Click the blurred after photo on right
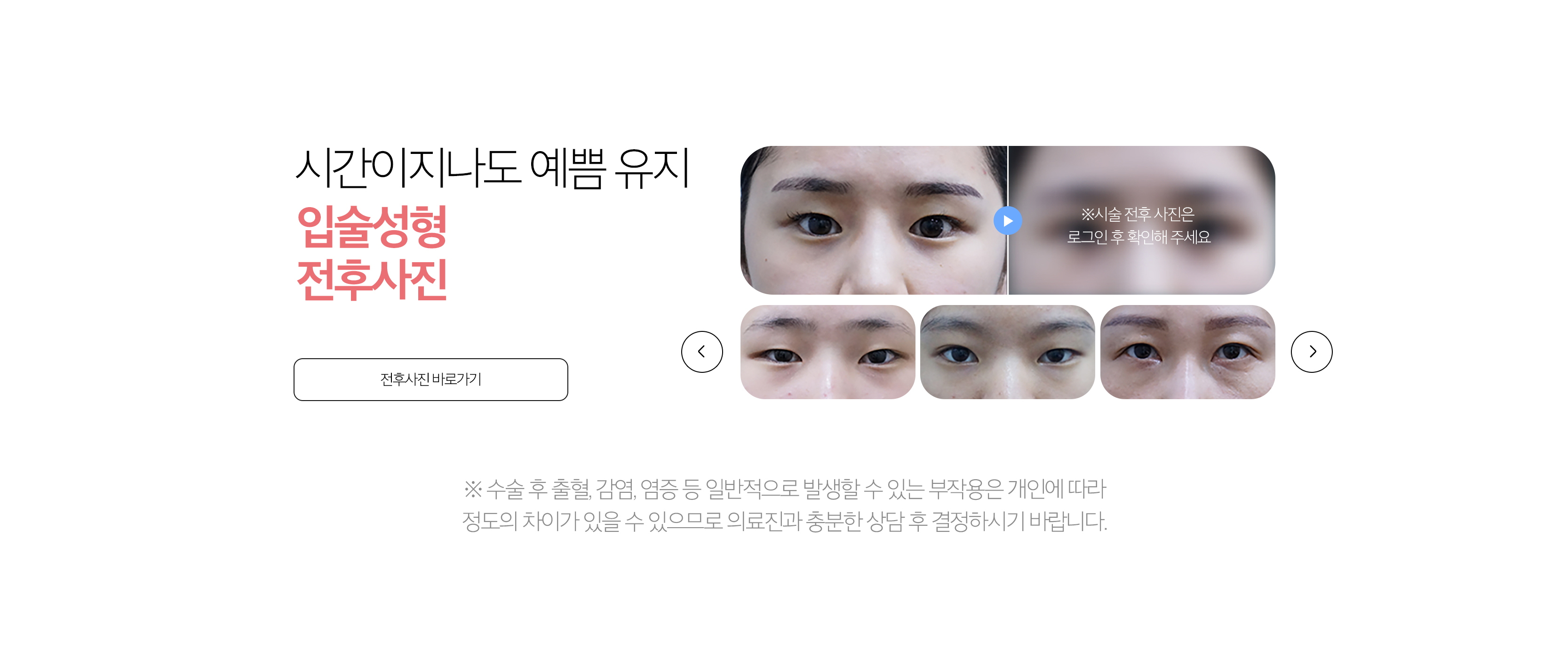This screenshot has height=659, width=1568. [1141, 220]
